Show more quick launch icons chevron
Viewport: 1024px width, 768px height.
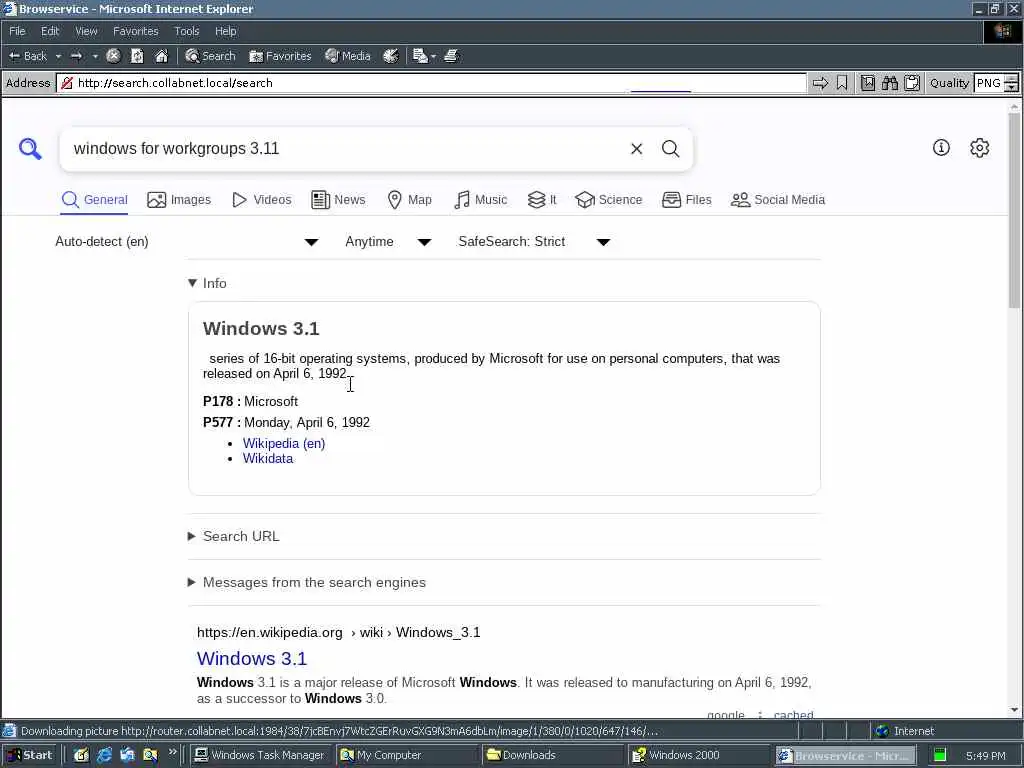pos(172,752)
